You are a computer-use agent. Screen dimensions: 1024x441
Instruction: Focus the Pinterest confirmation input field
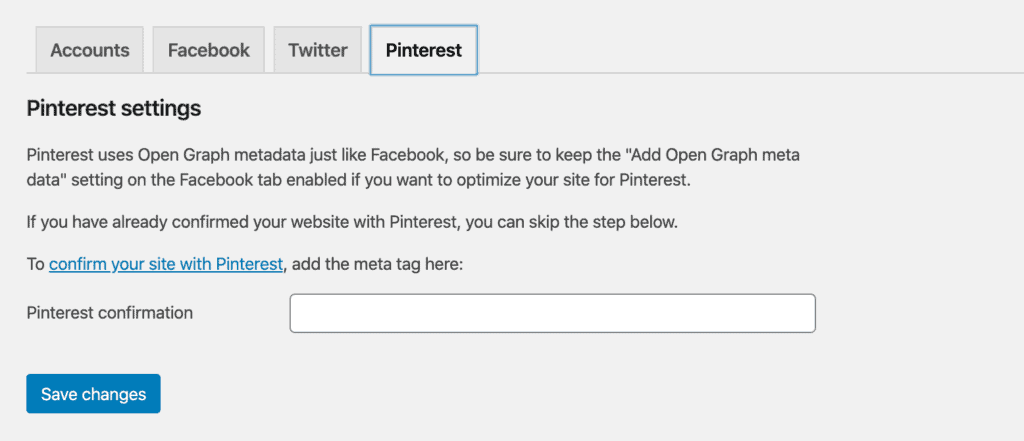coord(552,313)
